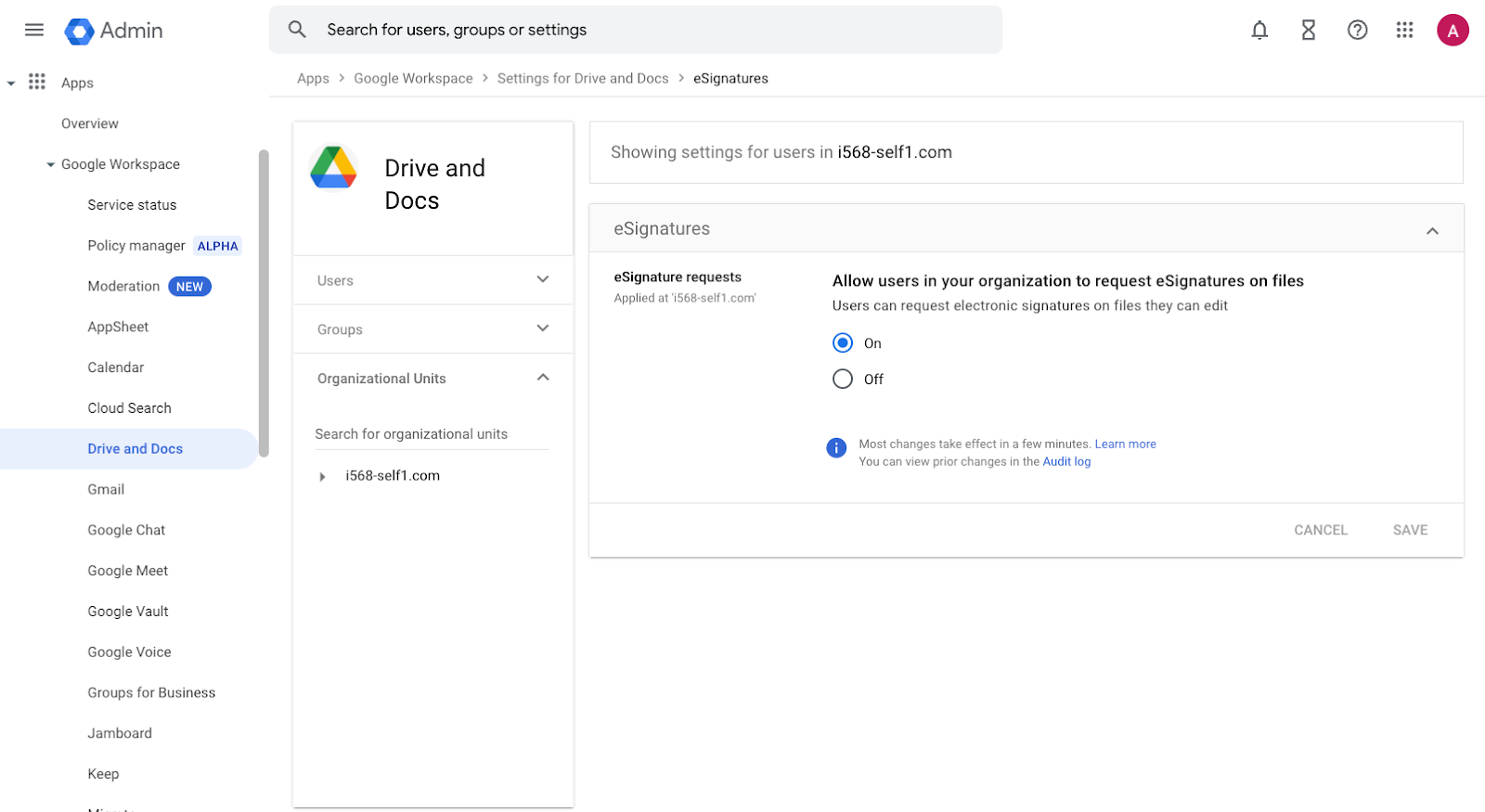Click the Apps breadcrumb link
The image size is (1485, 812).
click(x=313, y=79)
